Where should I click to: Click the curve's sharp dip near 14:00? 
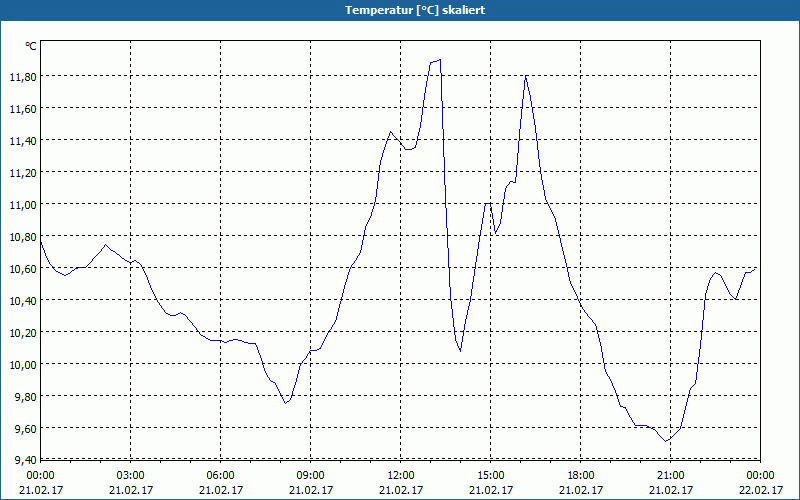460,351
